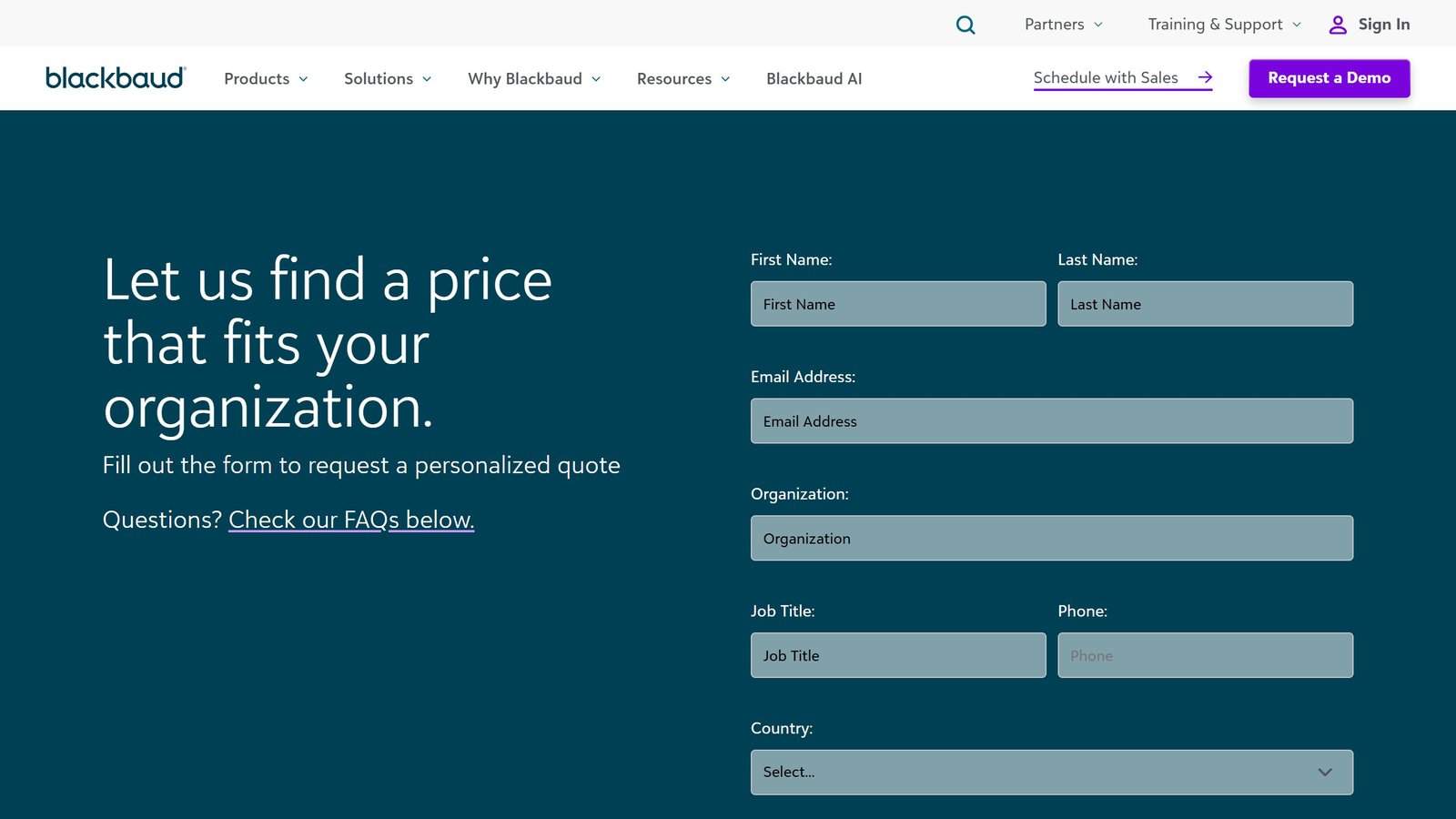Image resolution: width=1456 pixels, height=819 pixels.
Task: Go to the Blackbaud logo homepage
Action: 116,78
